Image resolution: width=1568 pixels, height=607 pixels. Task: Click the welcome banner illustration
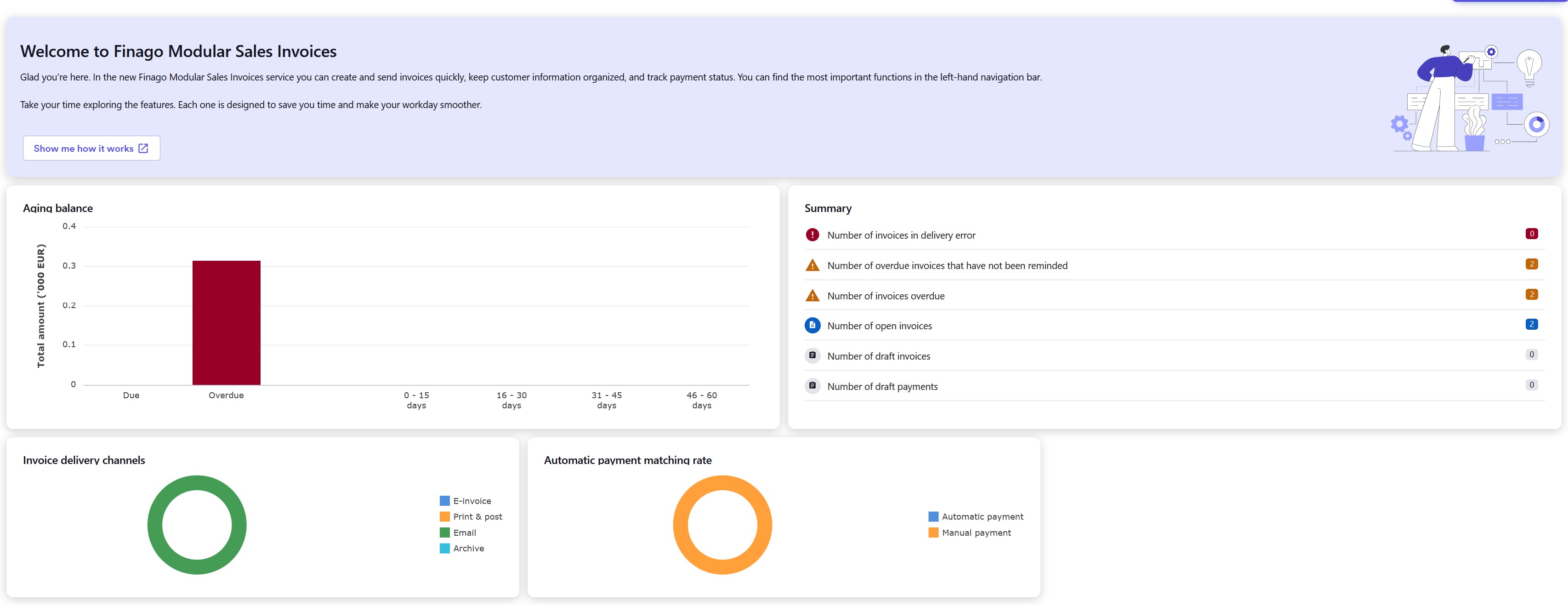1470,97
